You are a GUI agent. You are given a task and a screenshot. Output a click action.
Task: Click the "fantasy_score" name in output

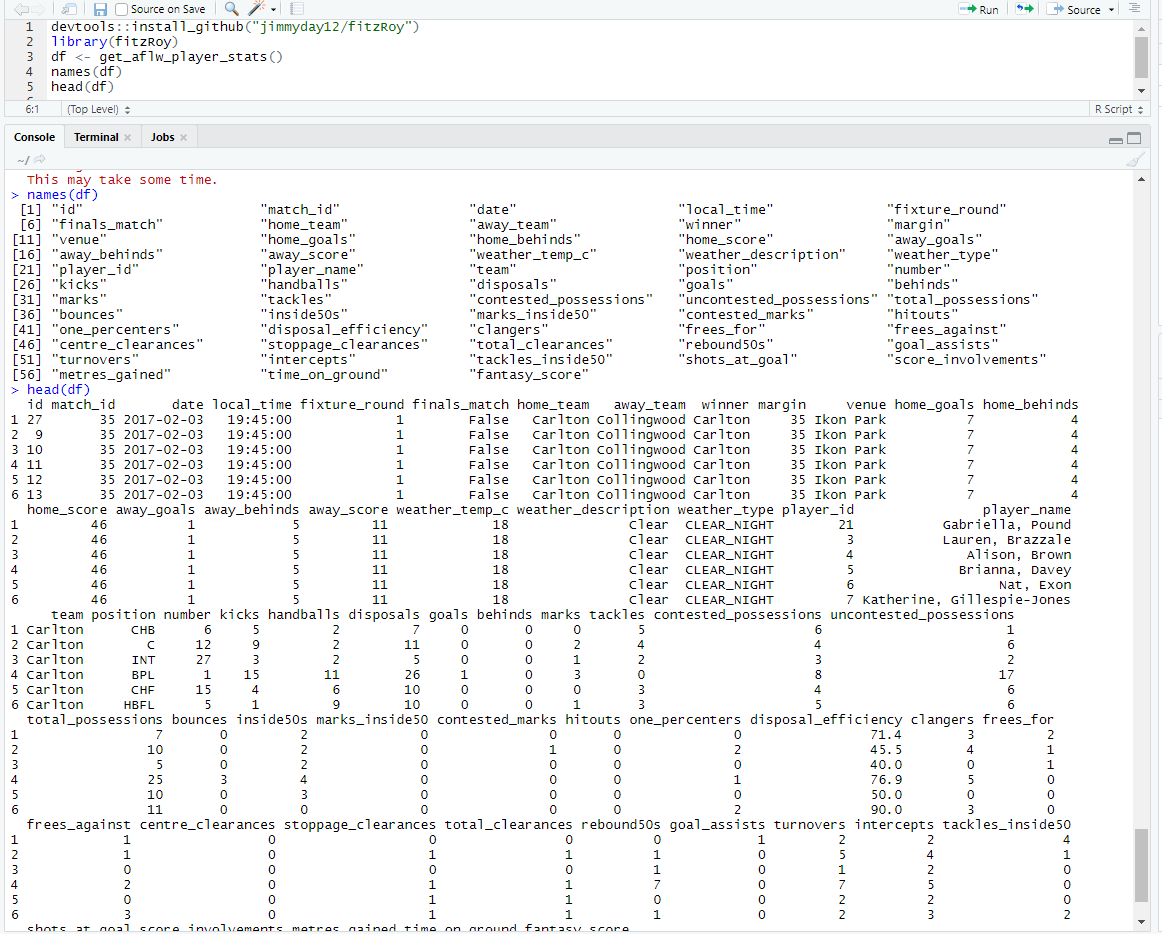pos(529,375)
